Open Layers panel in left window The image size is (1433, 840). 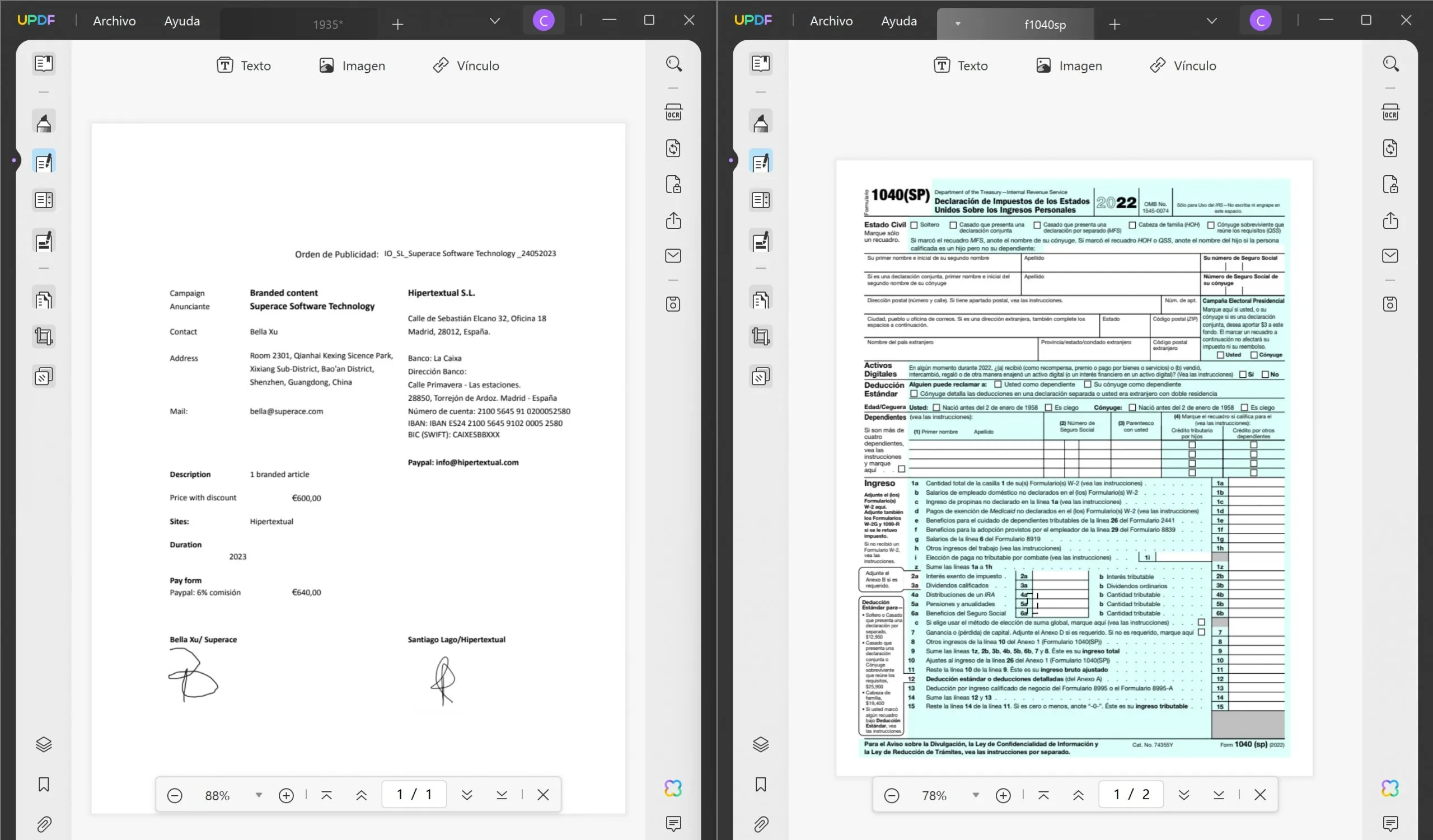[x=44, y=744]
